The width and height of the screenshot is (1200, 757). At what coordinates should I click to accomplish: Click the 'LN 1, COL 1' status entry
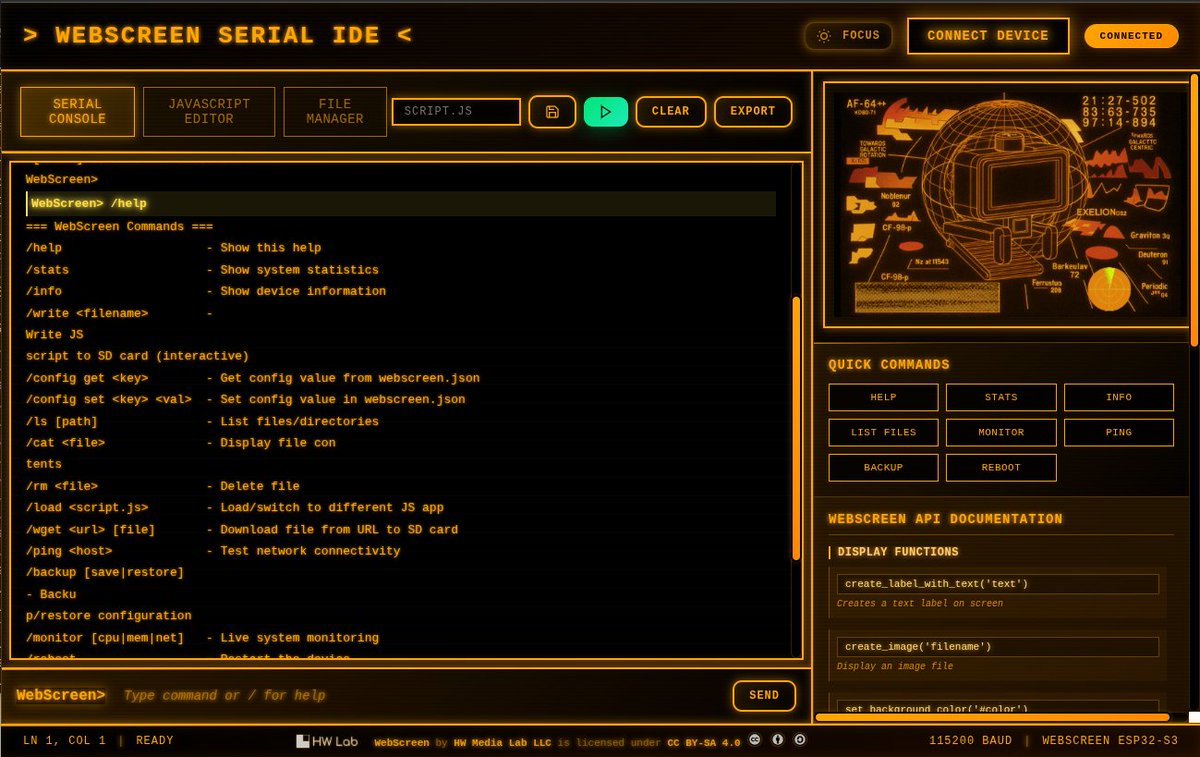[65, 741]
